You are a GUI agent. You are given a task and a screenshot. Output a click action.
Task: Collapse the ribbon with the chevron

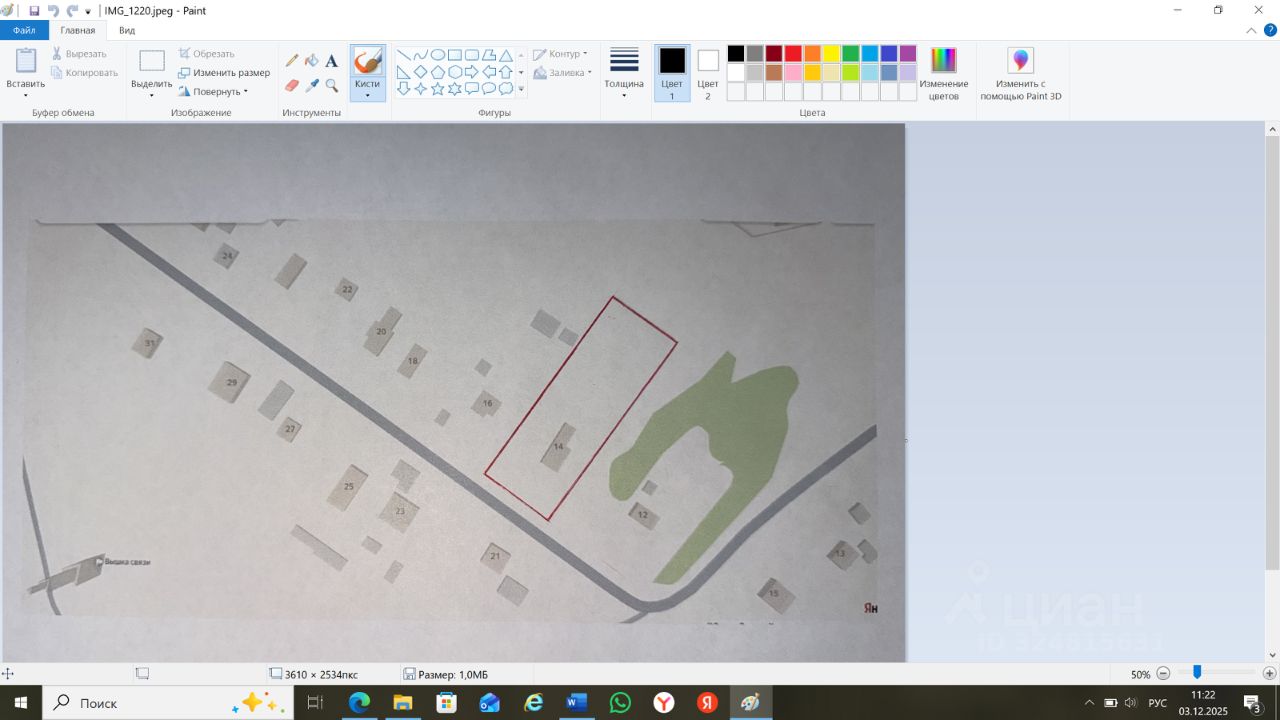1251,30
